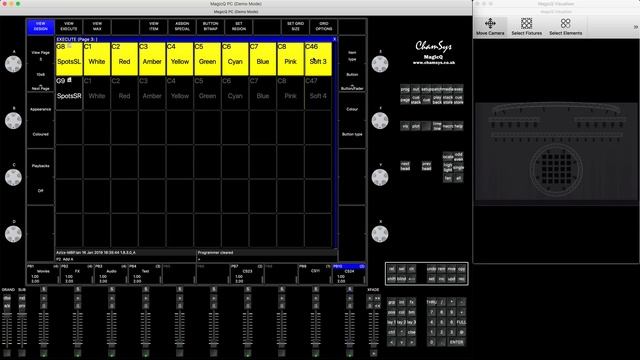Select VIEW ITEM soft button
This screenshot has height=360, width=640.
pos(153,27)
